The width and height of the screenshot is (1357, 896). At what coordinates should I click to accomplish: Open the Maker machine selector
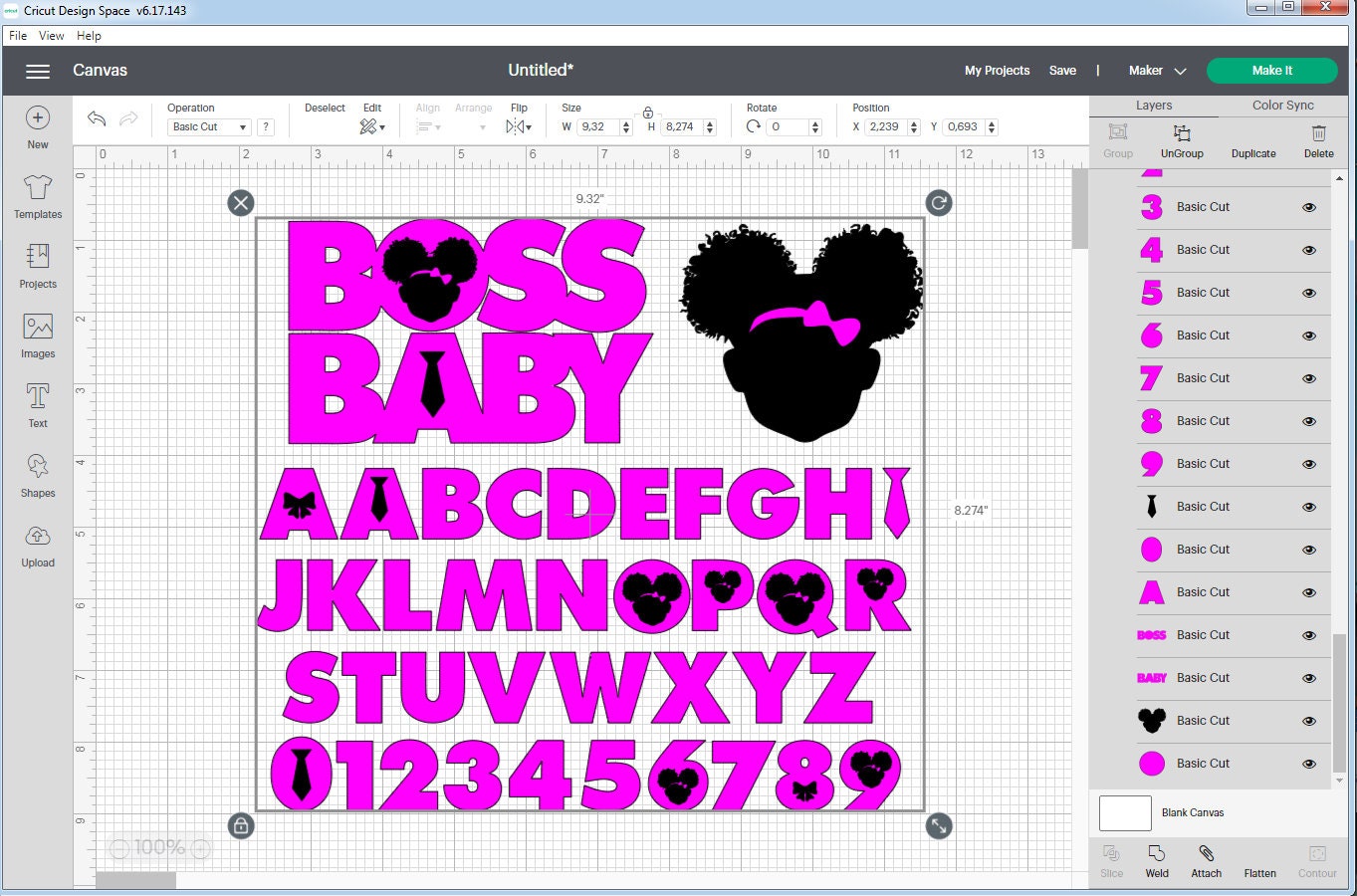tap(1156, 71)
